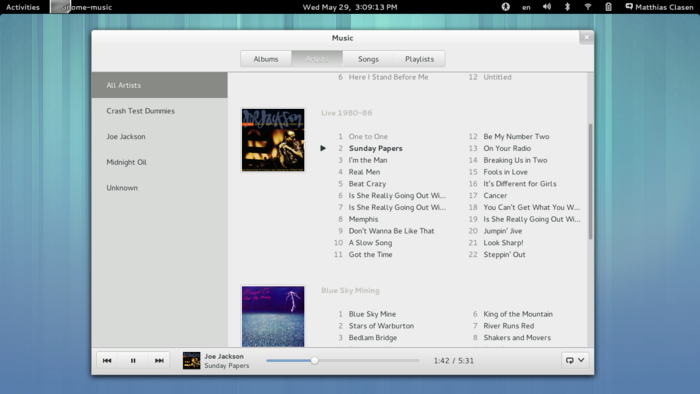This screenshot has width=700, height=394.
Task: Play track Real Men
Action: coord(364,172)
